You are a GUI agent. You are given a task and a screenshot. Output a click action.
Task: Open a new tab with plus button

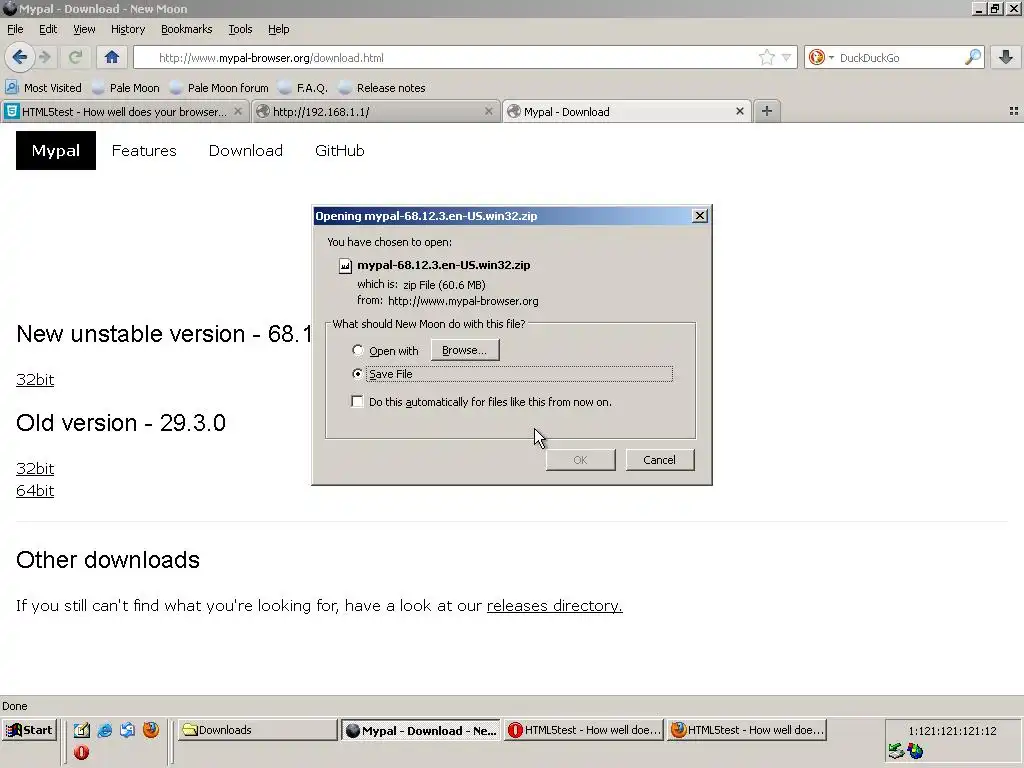coord(767,112)
